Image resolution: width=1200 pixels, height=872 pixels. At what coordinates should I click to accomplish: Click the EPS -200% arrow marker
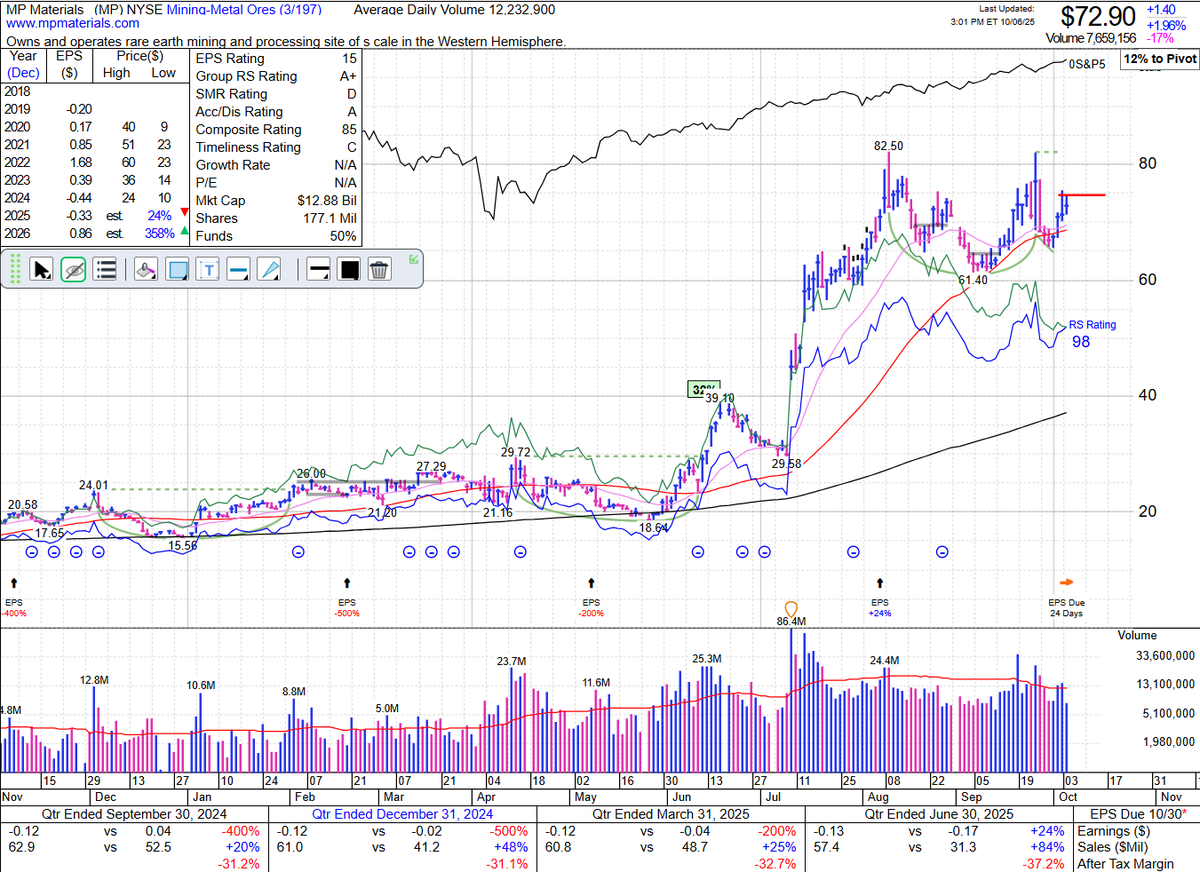[591, 581]
